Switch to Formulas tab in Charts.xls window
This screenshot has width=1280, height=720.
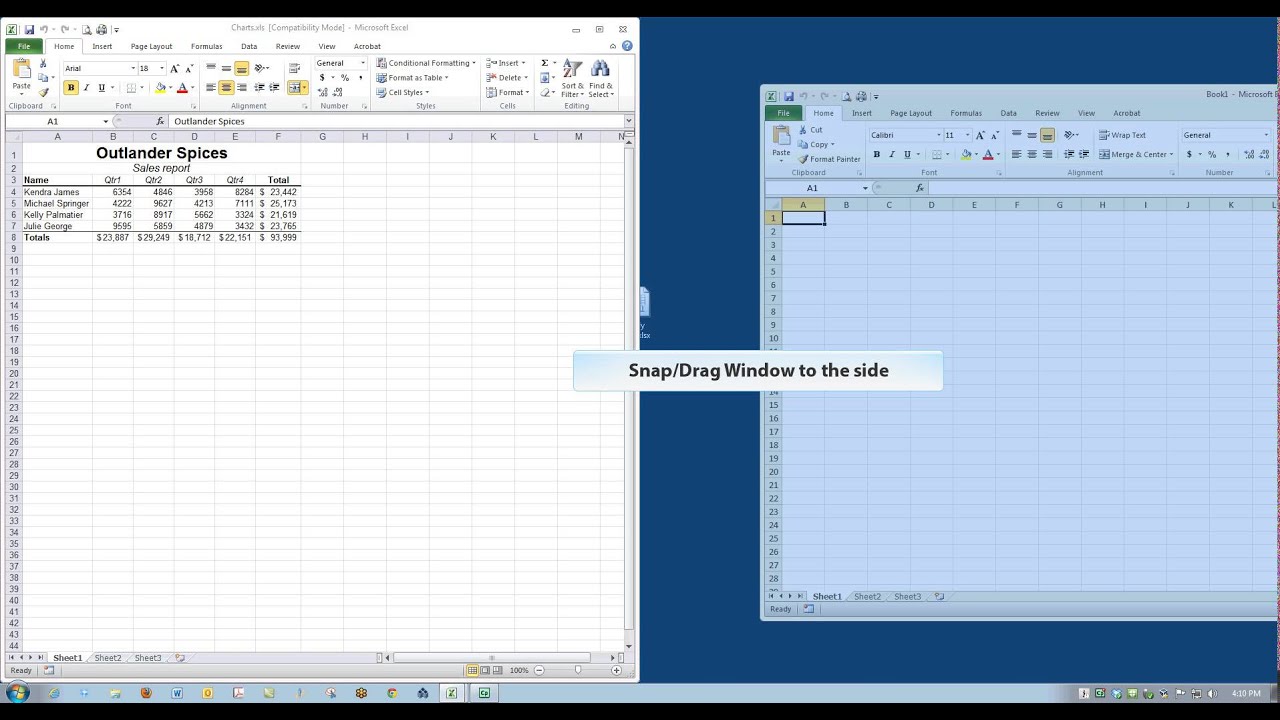point(207,46)
